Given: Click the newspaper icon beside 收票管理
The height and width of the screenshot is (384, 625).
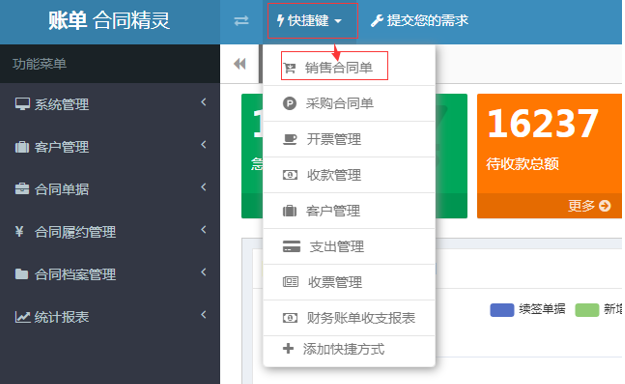Looking at the screenshot, I should coord(291,282).
